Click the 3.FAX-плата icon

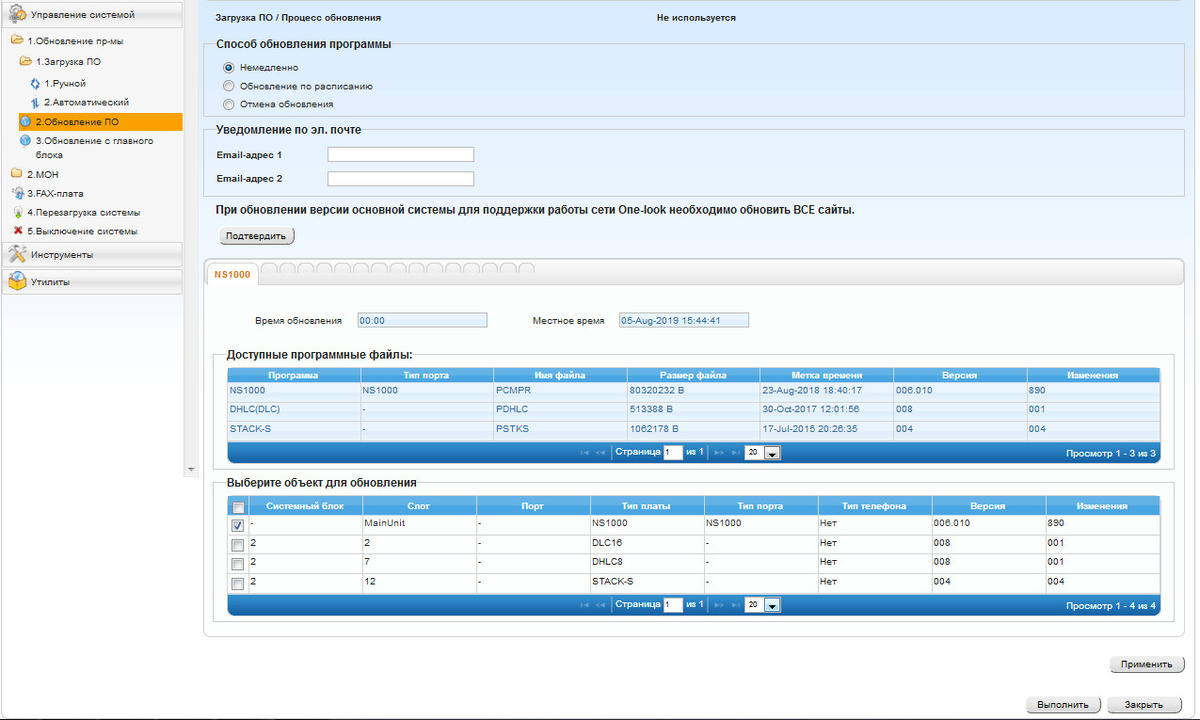[x=18, y=193]
